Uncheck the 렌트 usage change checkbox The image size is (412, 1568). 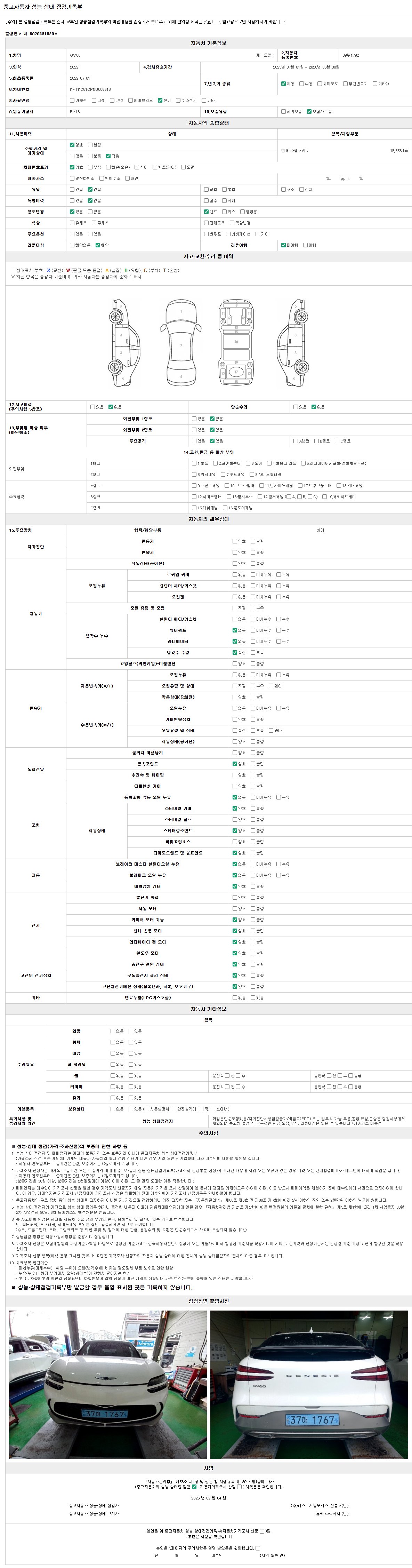pyautogui.click(x=206, y=212)
